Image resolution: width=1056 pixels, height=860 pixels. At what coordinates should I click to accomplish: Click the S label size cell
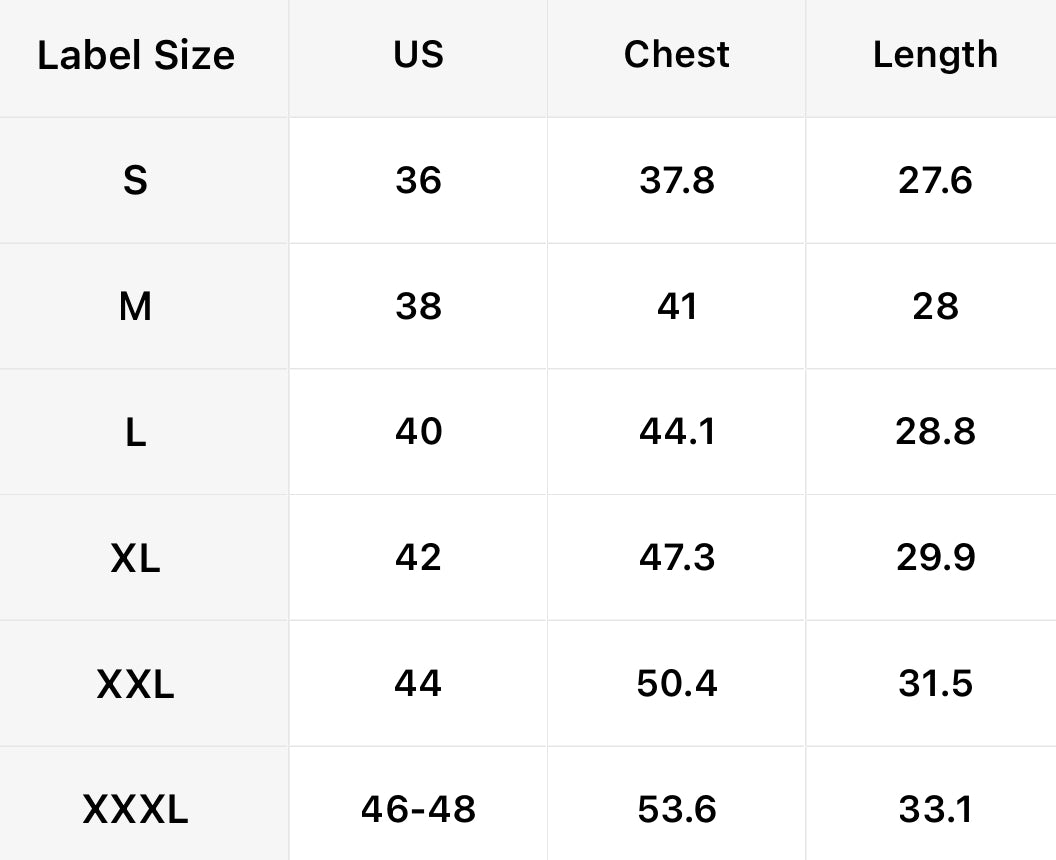coord(136,181)
